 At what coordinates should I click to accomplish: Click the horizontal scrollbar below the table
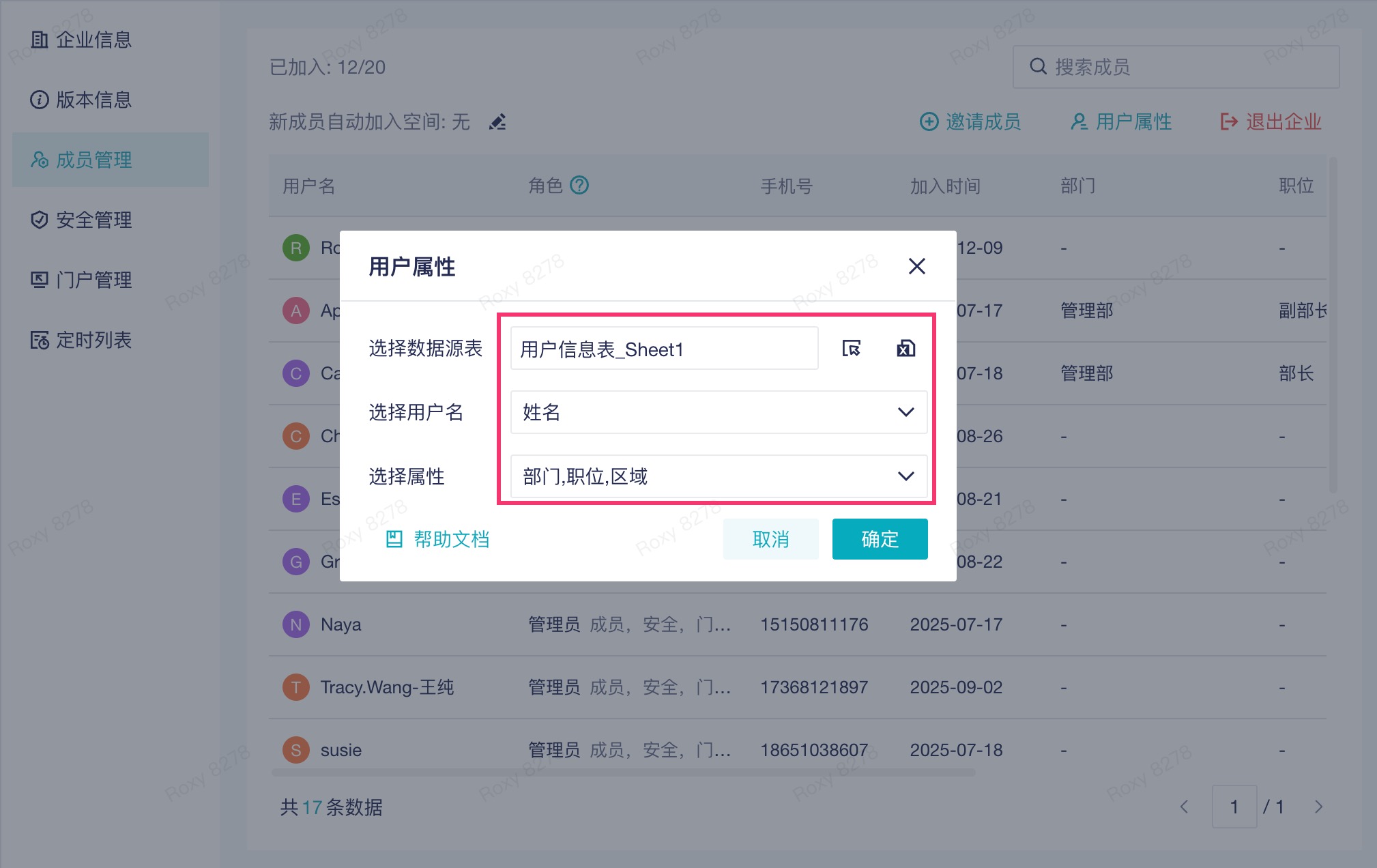point(622,772)
